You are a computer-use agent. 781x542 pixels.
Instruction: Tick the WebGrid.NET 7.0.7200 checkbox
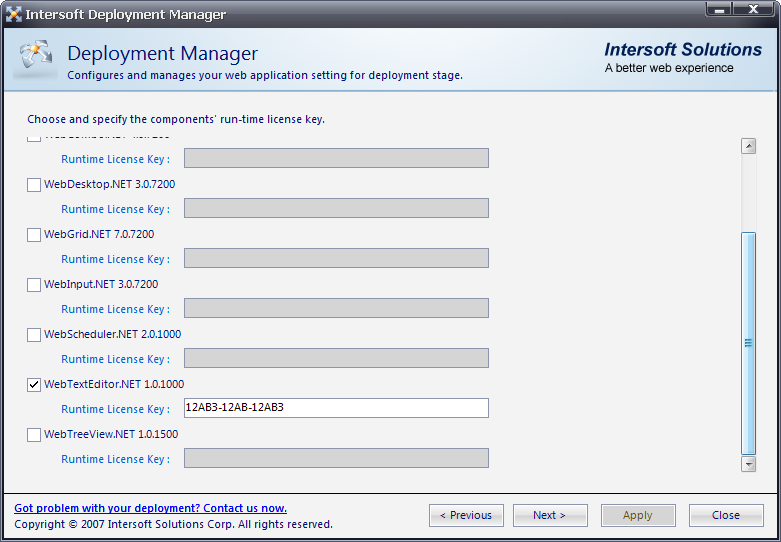(x=34, y=235)
